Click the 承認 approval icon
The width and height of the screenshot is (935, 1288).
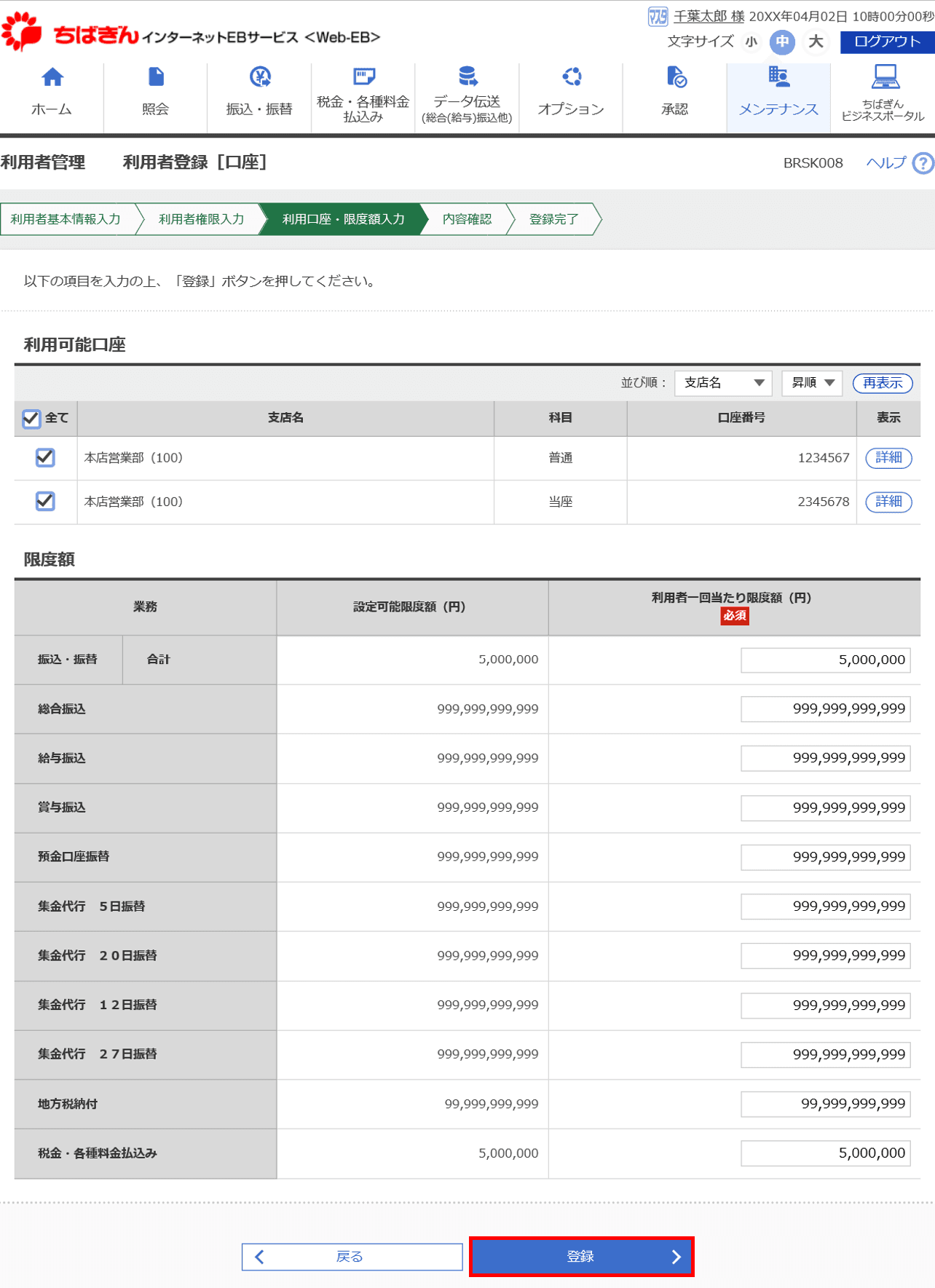[676, 77]
